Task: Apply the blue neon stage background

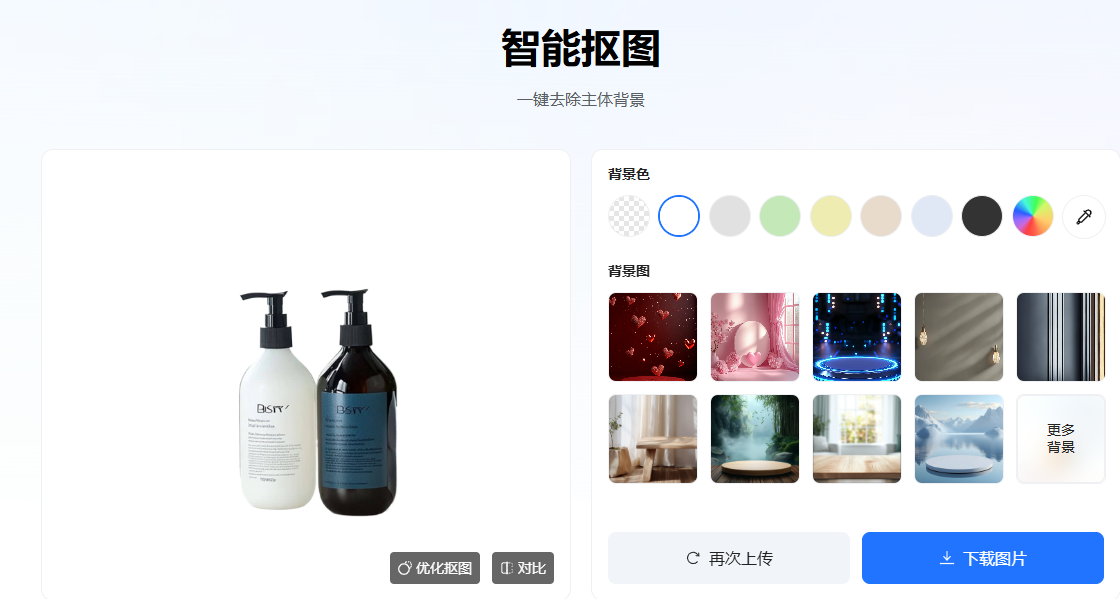Action: point(857,337)
